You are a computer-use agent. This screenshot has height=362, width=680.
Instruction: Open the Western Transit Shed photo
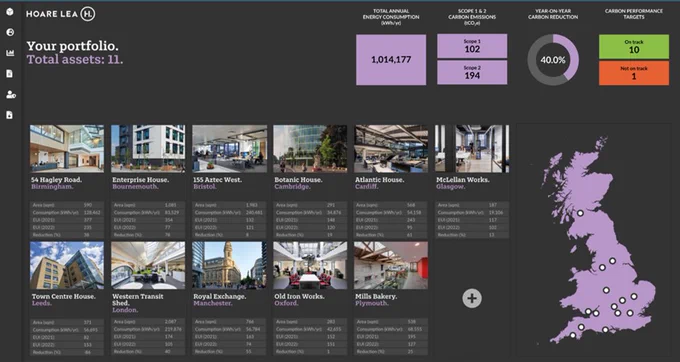click(148, 265)
